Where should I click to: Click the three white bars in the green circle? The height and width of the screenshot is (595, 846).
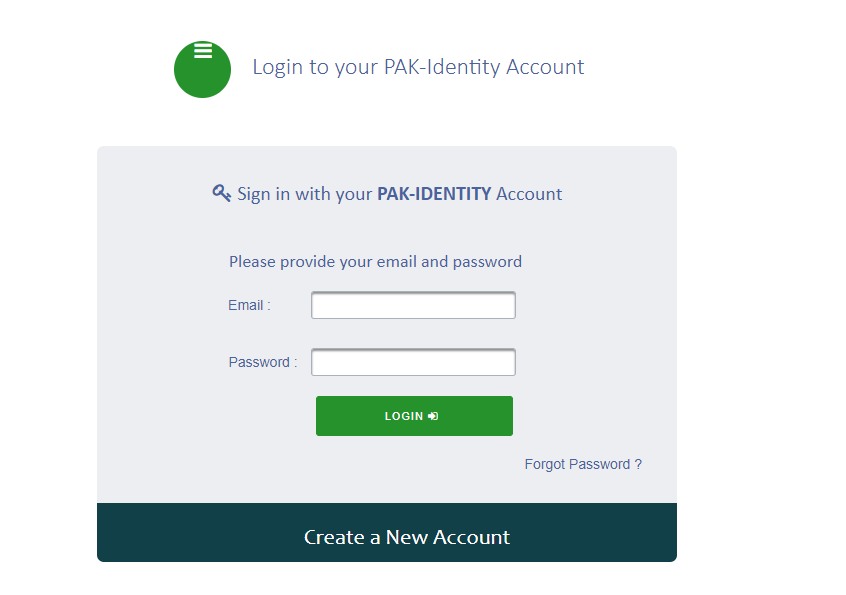coord(203,51)
